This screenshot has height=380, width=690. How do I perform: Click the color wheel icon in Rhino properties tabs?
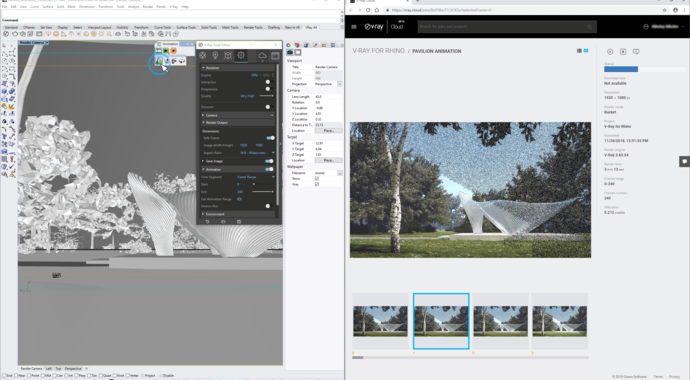point(289,45)
